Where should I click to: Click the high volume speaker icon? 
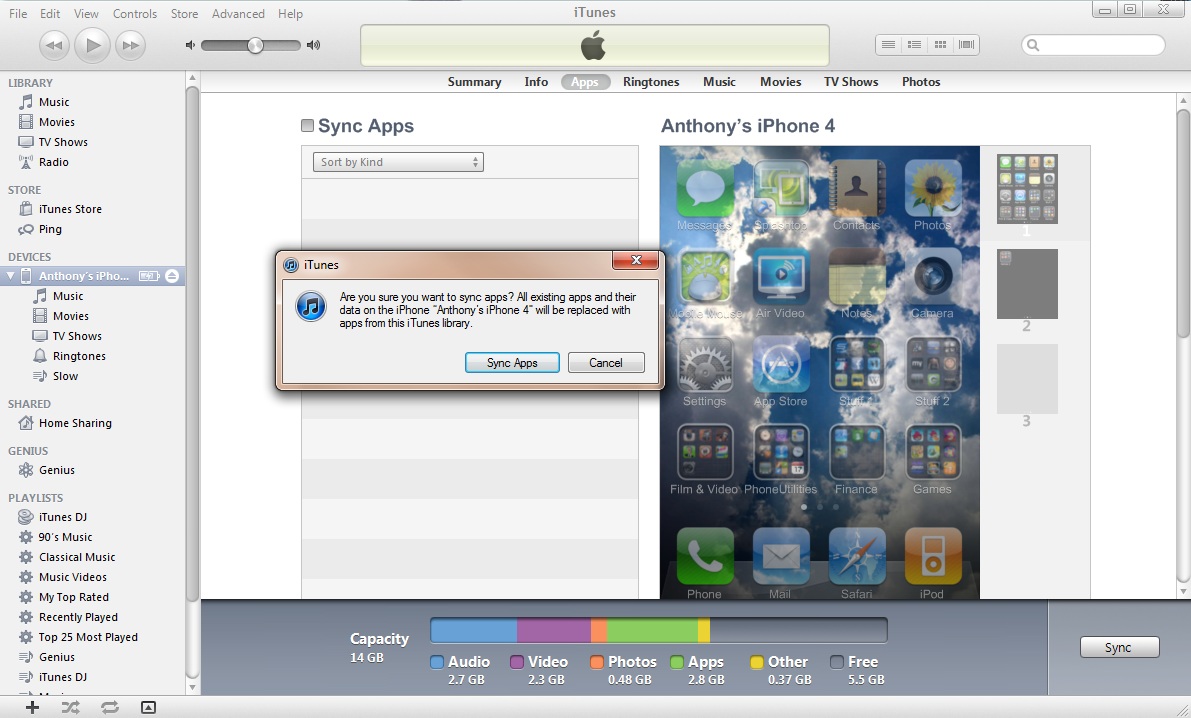click(x=313, y=46)
